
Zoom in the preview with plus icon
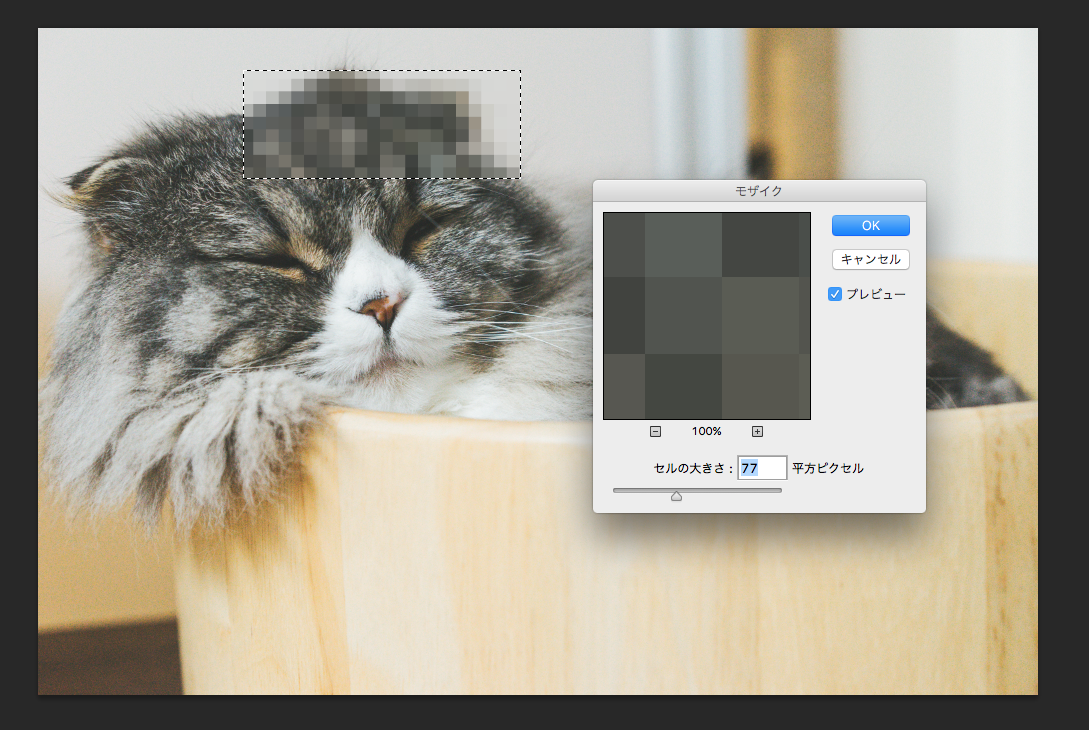(x=757, y=431)
